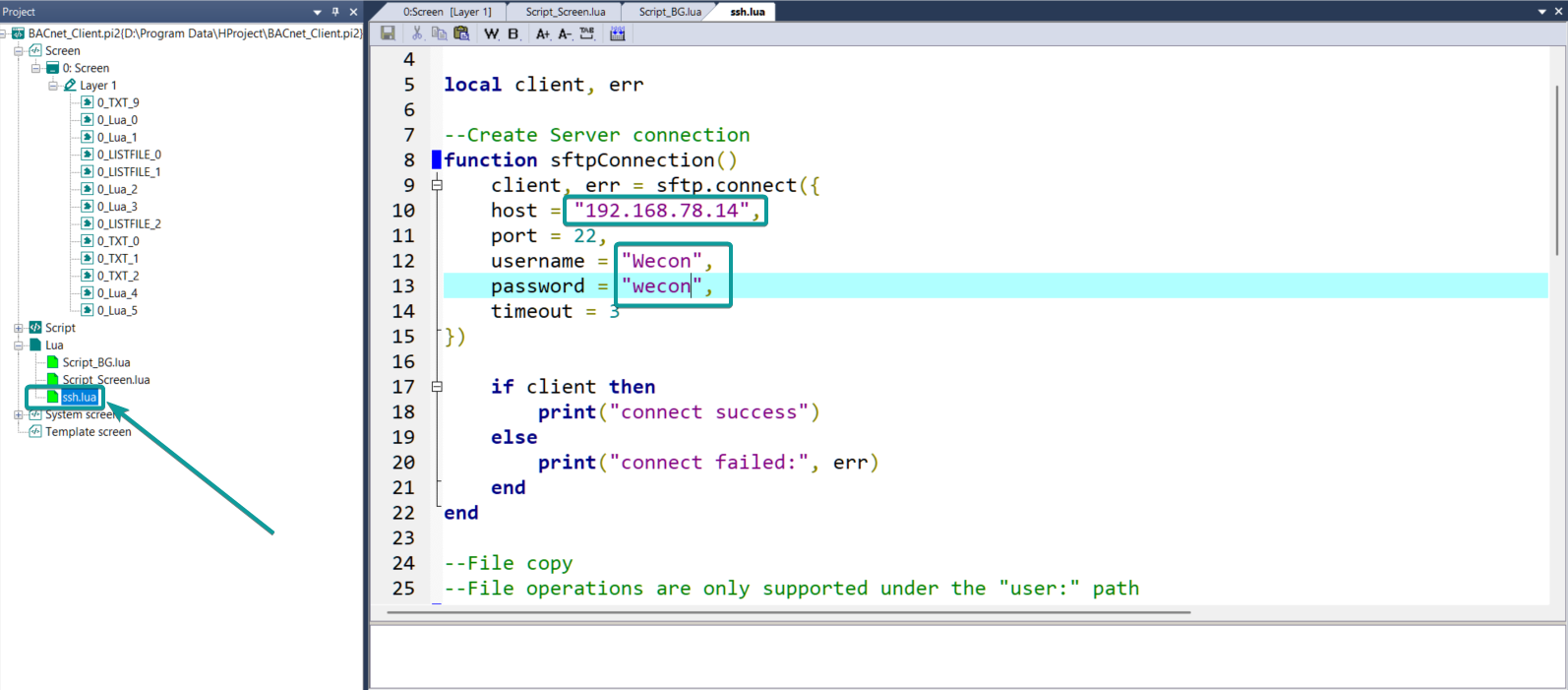Switch to the Script_BG.lua tab

click(670, 12)
